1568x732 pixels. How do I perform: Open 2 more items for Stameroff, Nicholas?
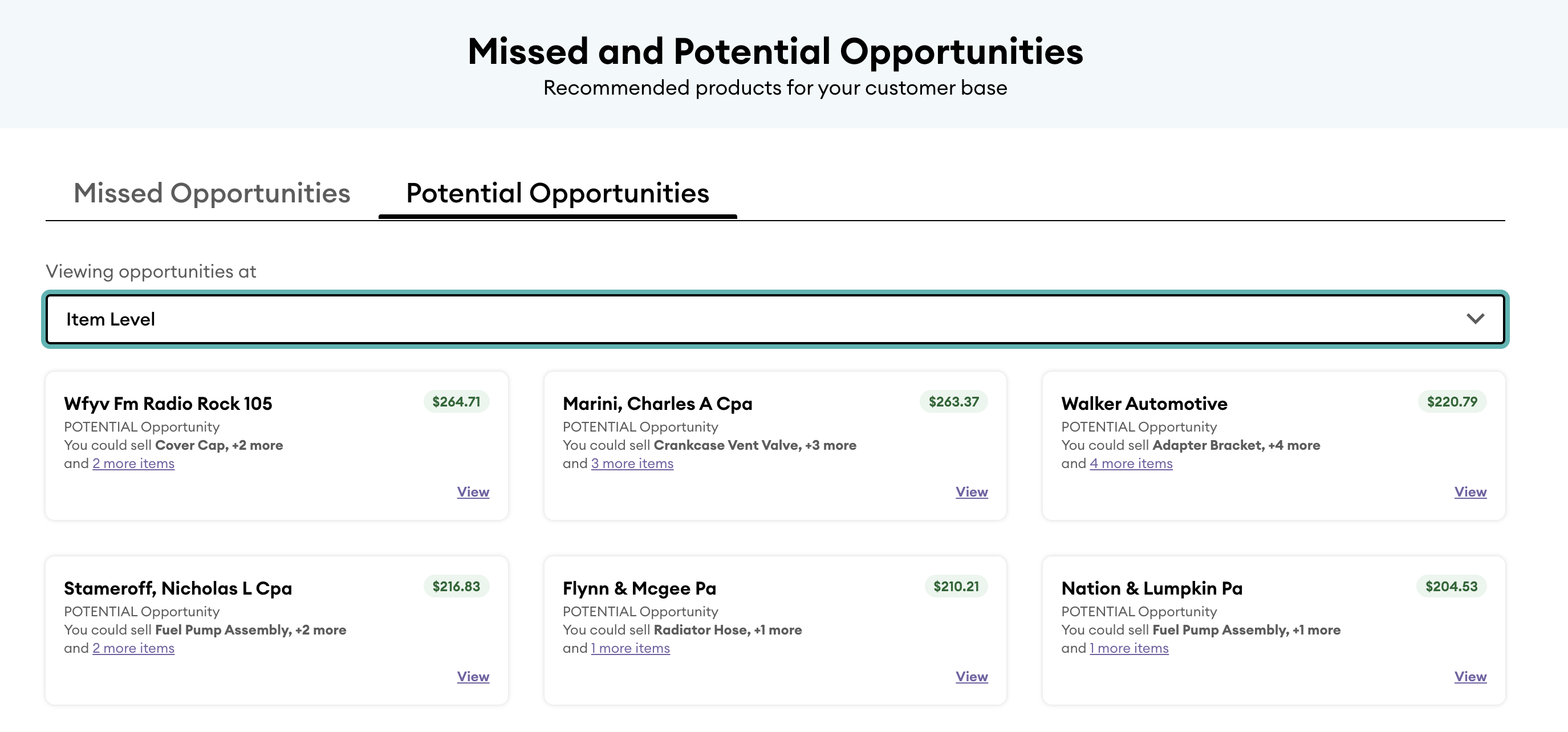(133, 649)
